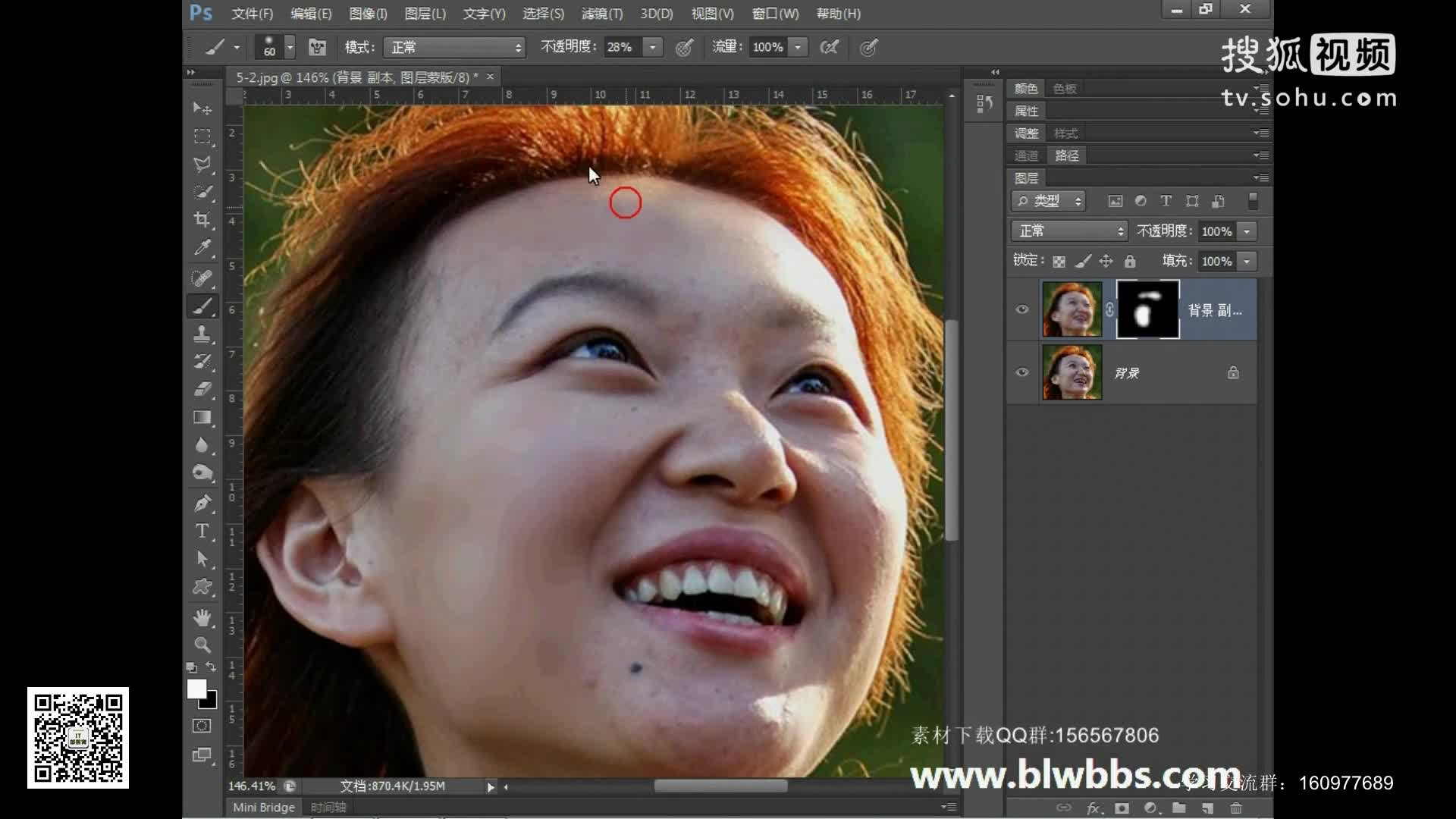Viewport: 1456px width, 819px height.
Task: Expand the layer blend mode dropdown
Action: coord(1069,231)
